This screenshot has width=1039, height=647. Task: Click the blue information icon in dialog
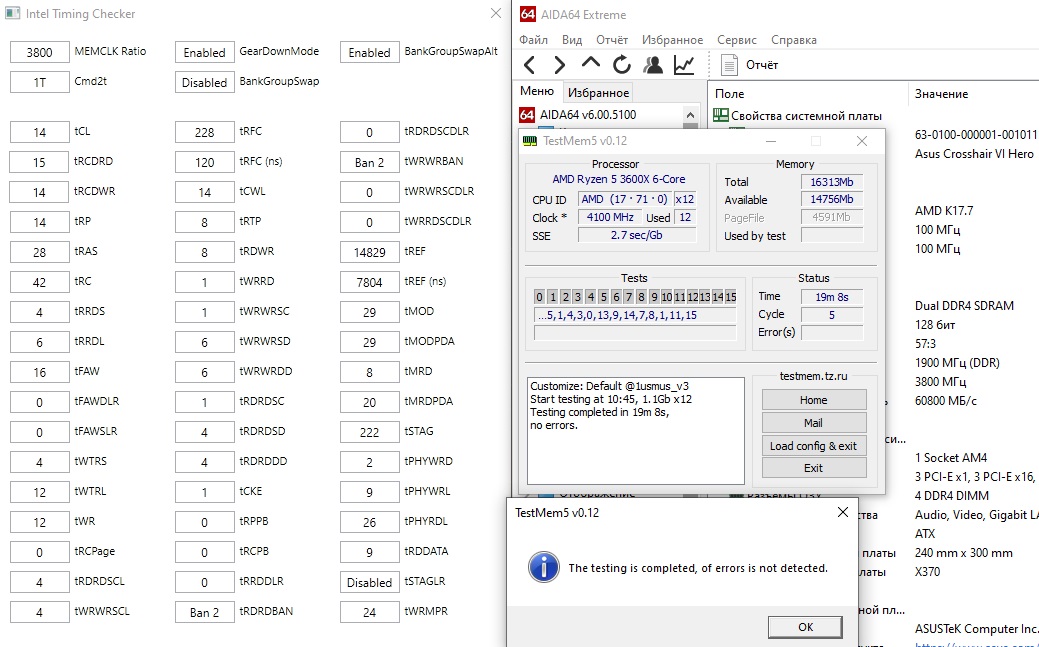(x=543, y=567)
